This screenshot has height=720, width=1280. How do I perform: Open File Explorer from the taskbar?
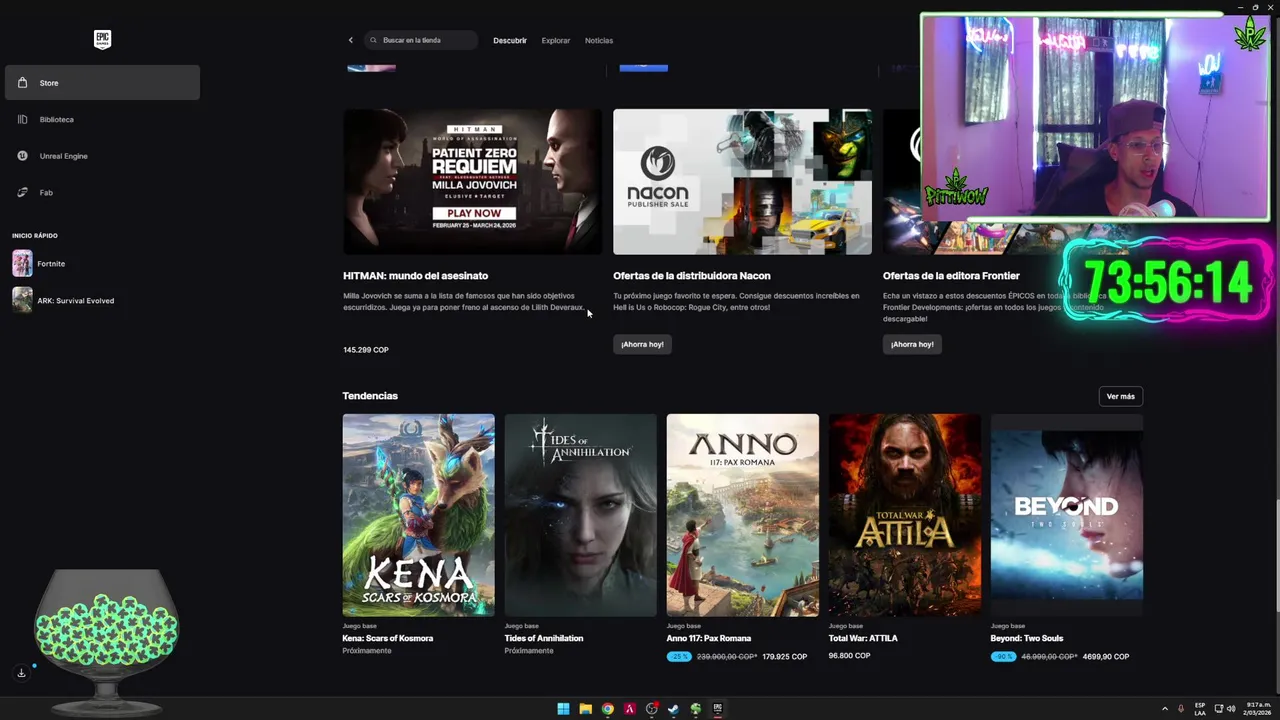click(x=585, y=709)
